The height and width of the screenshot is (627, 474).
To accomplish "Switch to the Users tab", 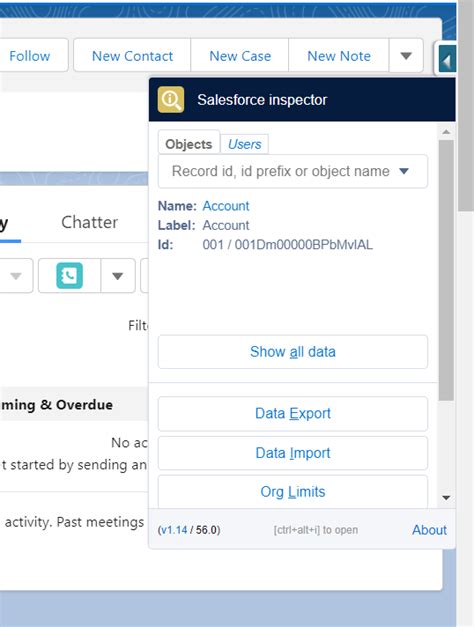I will click(x=244, y=144).
